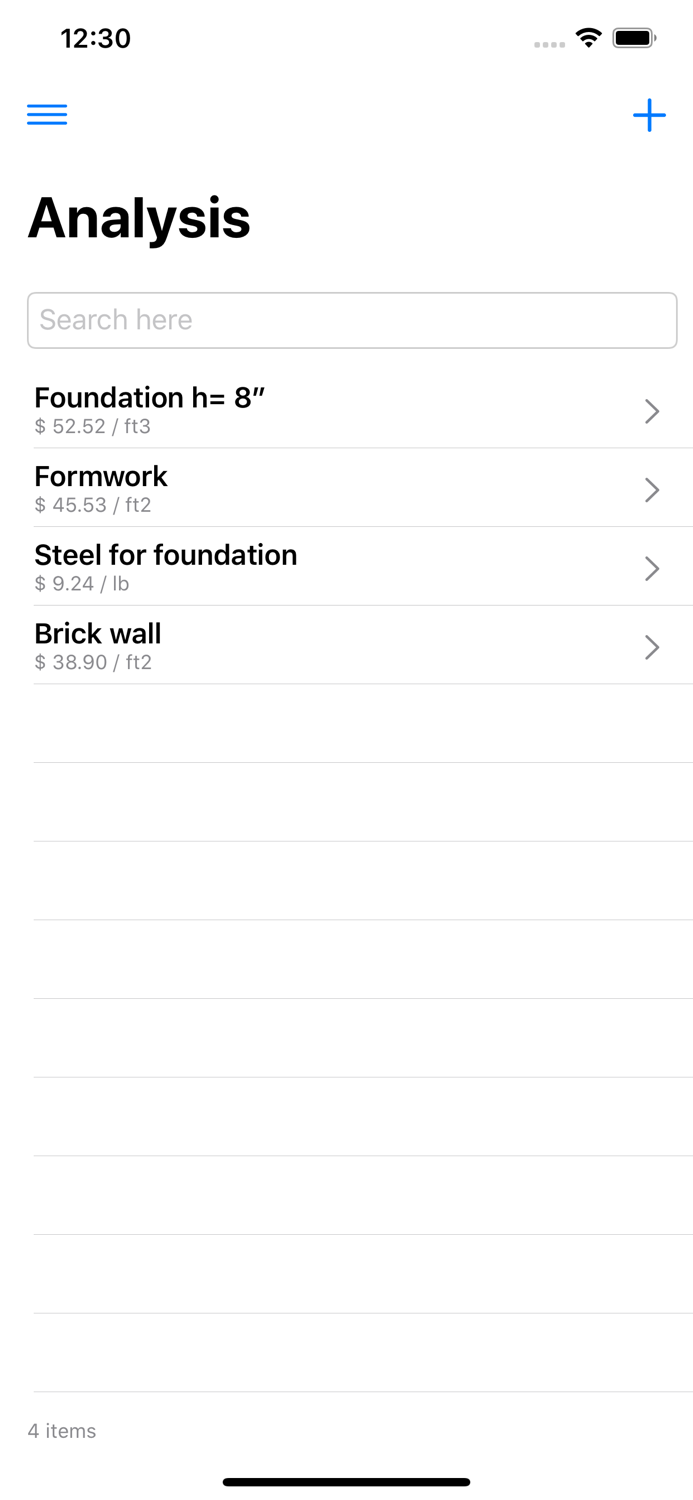Click the battery status icon
Viewport: 693px width, 1500px height.
(634, 38)
